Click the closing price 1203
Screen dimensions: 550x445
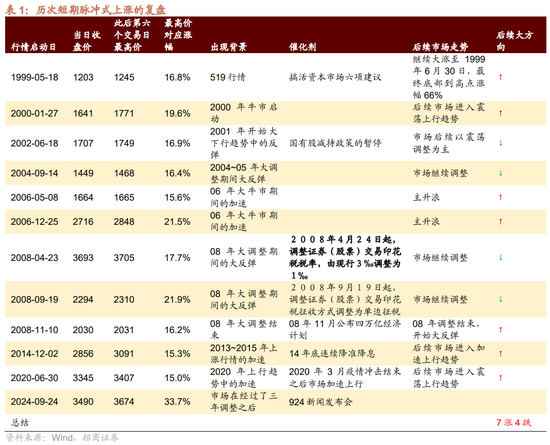click(83, 77)
